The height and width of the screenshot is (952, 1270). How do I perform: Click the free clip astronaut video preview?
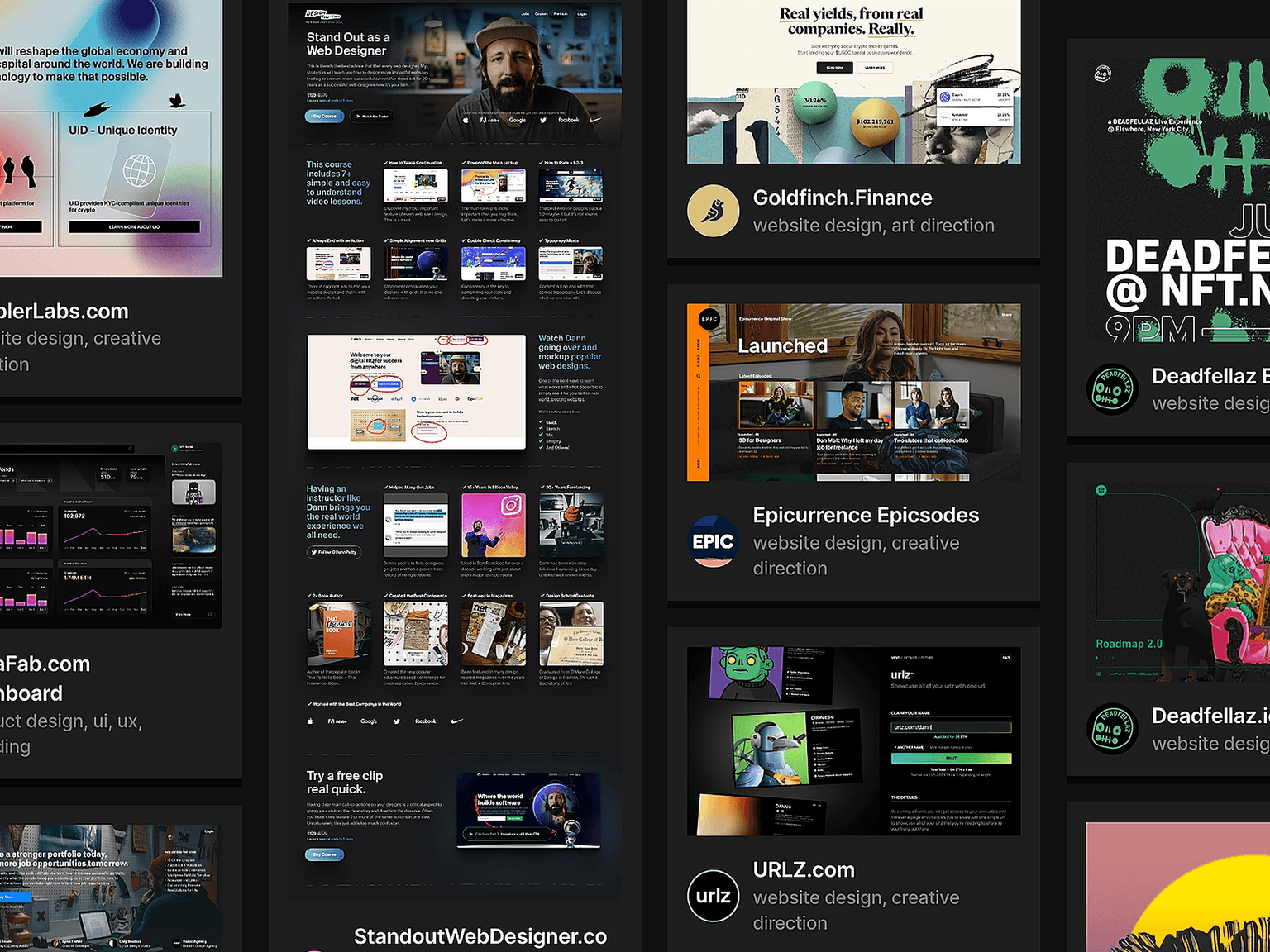(529, 811)
